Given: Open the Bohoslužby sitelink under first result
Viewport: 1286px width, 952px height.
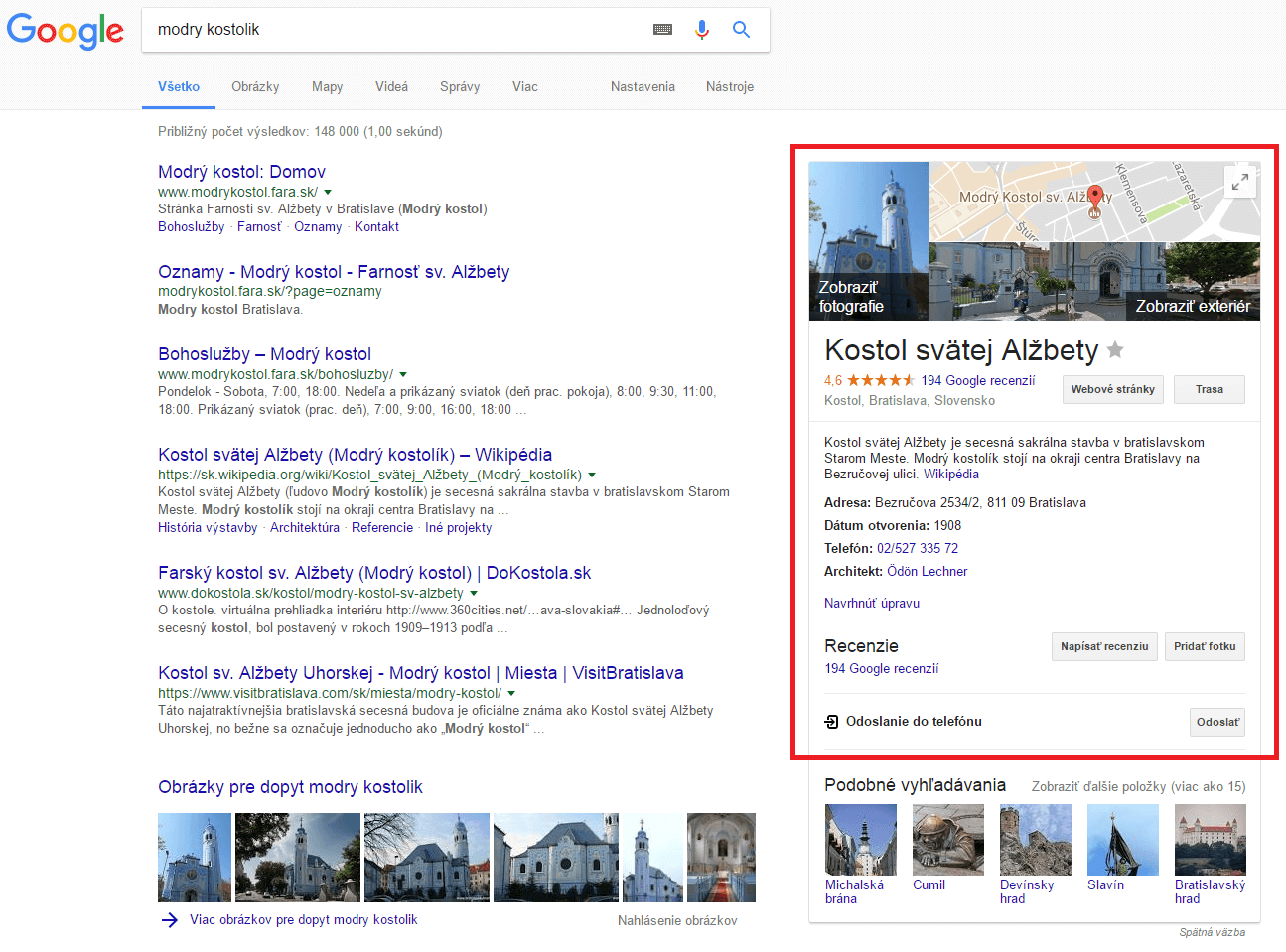Looking at the screenshot, I should pos(192,227).
